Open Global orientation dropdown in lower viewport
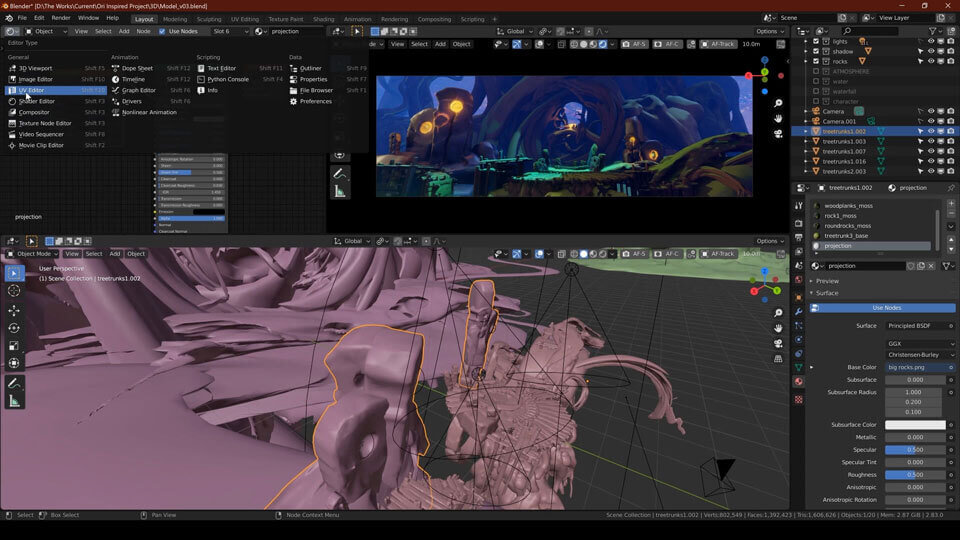960x540 pixels. tap(351, 241)
